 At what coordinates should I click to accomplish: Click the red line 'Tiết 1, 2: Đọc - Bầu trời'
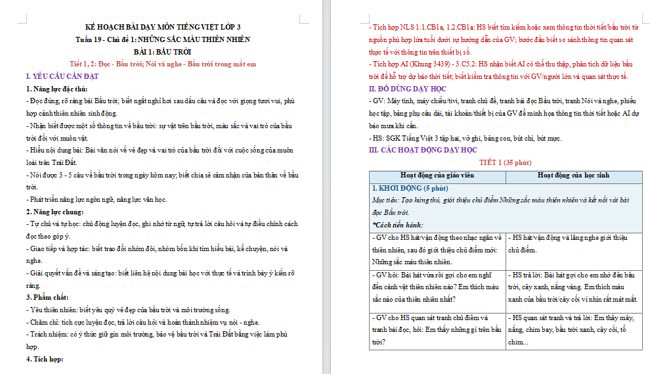click(162, 64)
